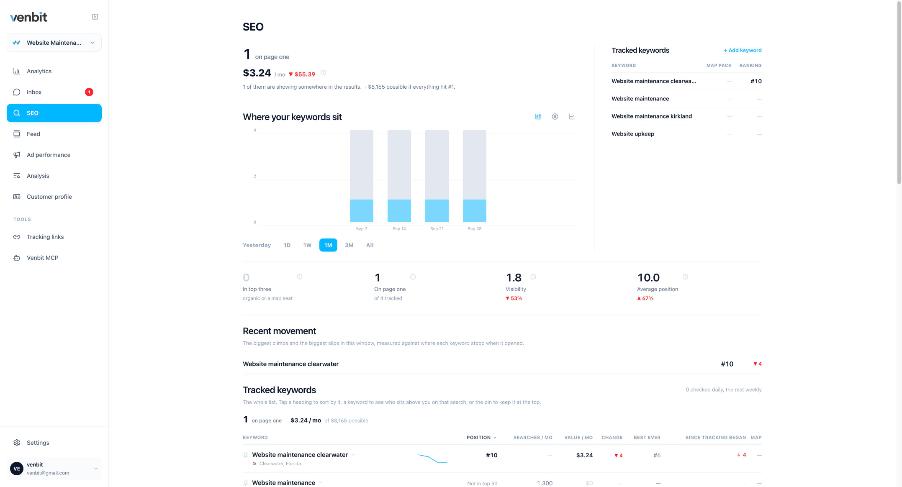Image resolution: width=902 pixels, height=487 pixels.
Task: Open Tracking links from the sidebar
Action: tap(54, 237)
